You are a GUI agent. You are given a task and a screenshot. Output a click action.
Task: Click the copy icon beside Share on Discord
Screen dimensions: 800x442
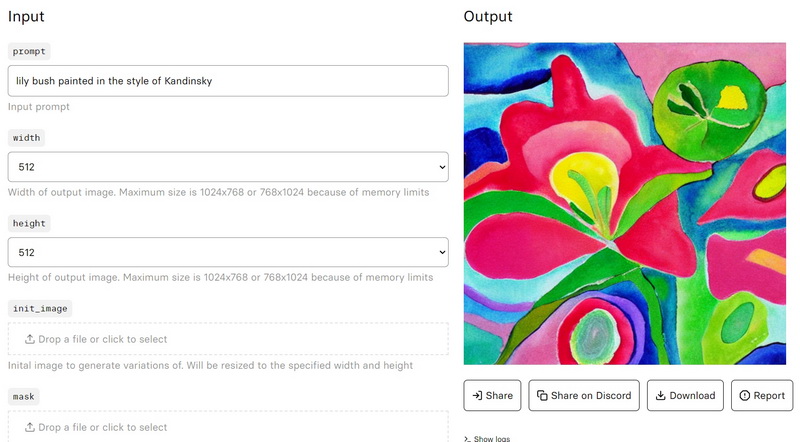[541, 396]
